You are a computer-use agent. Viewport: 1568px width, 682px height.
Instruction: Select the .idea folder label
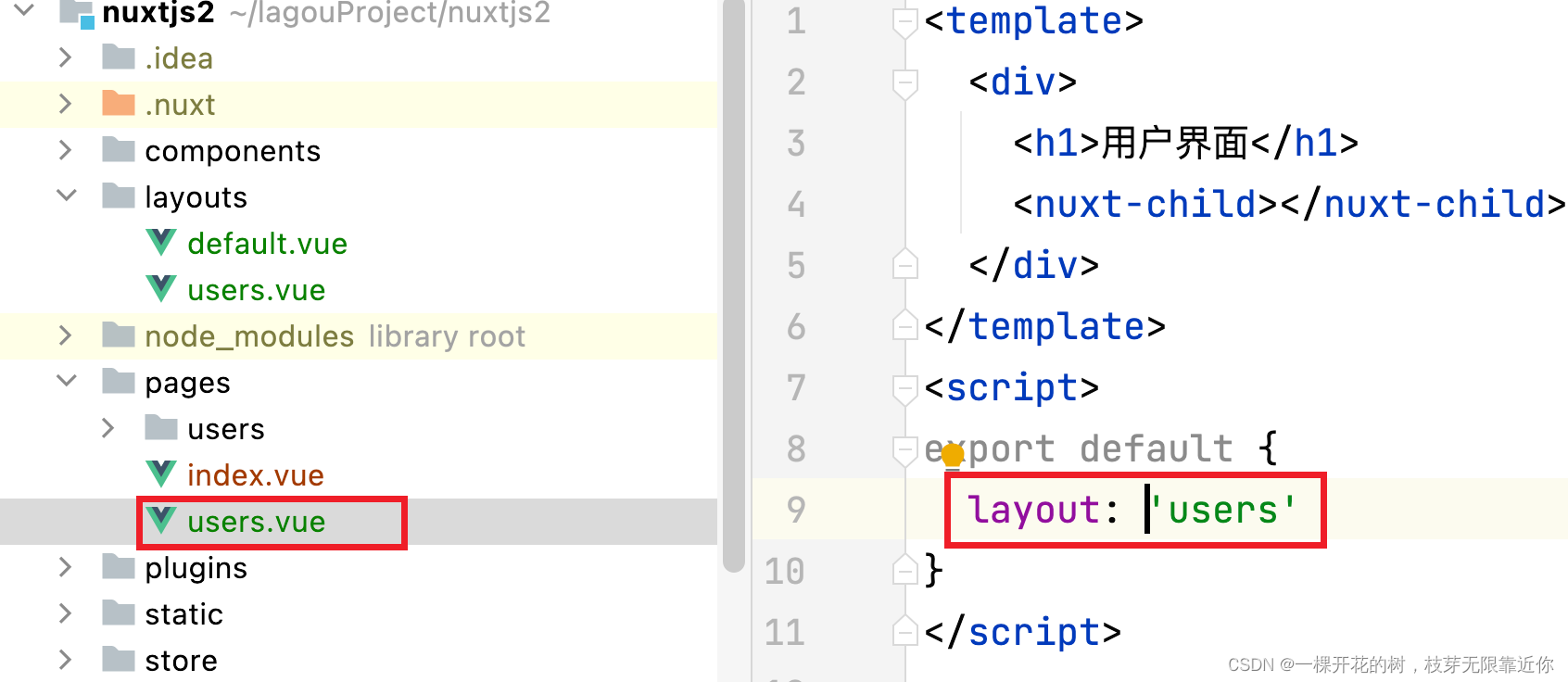click(179, 58)
